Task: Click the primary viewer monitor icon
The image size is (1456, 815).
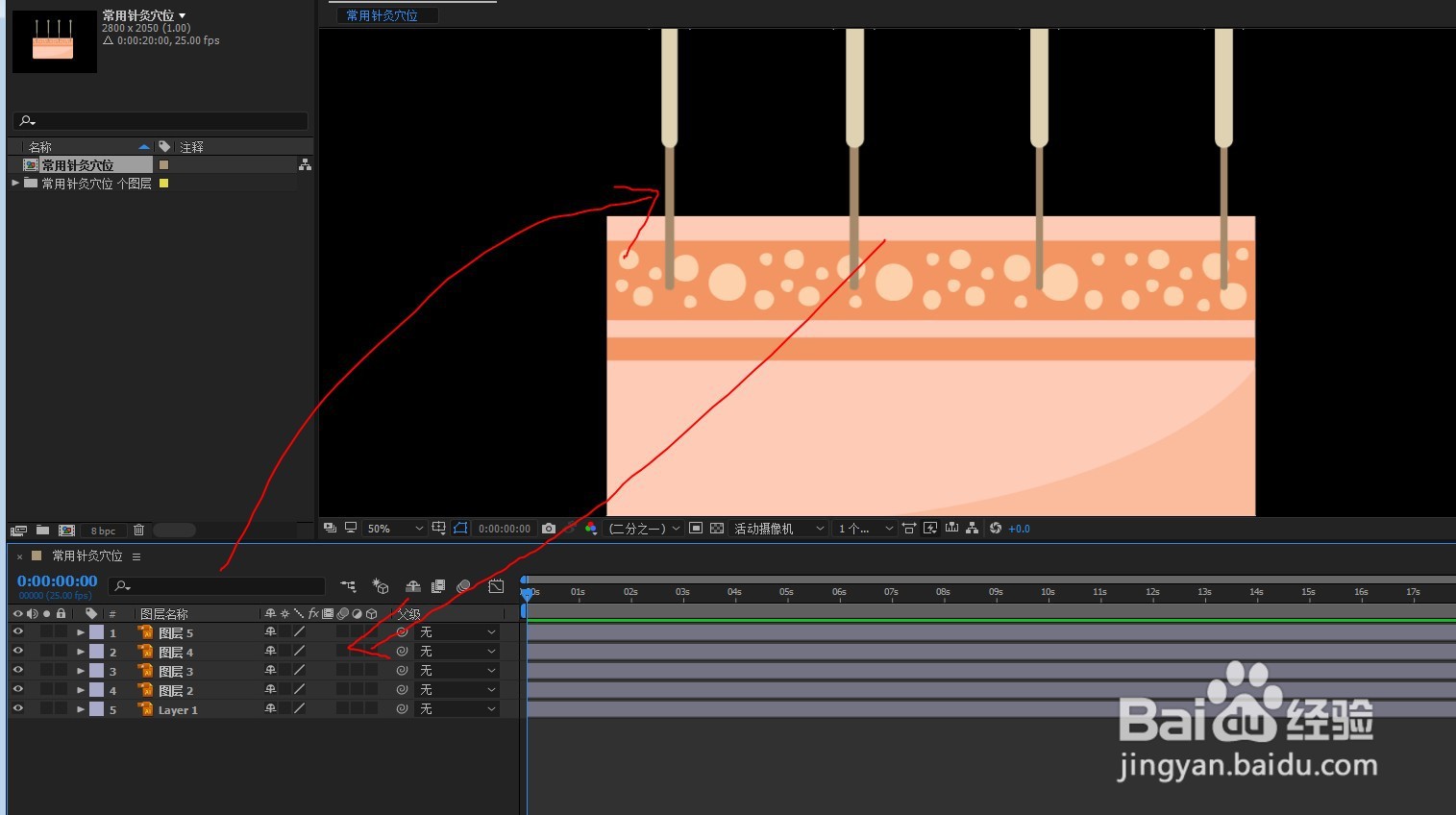Action: click(350, 528)
